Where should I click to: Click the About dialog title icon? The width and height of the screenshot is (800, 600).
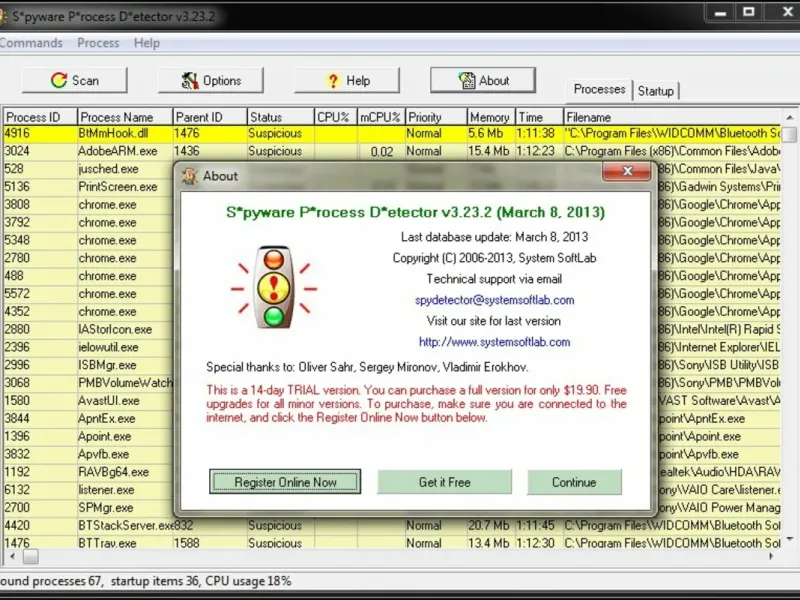[190, 176]
